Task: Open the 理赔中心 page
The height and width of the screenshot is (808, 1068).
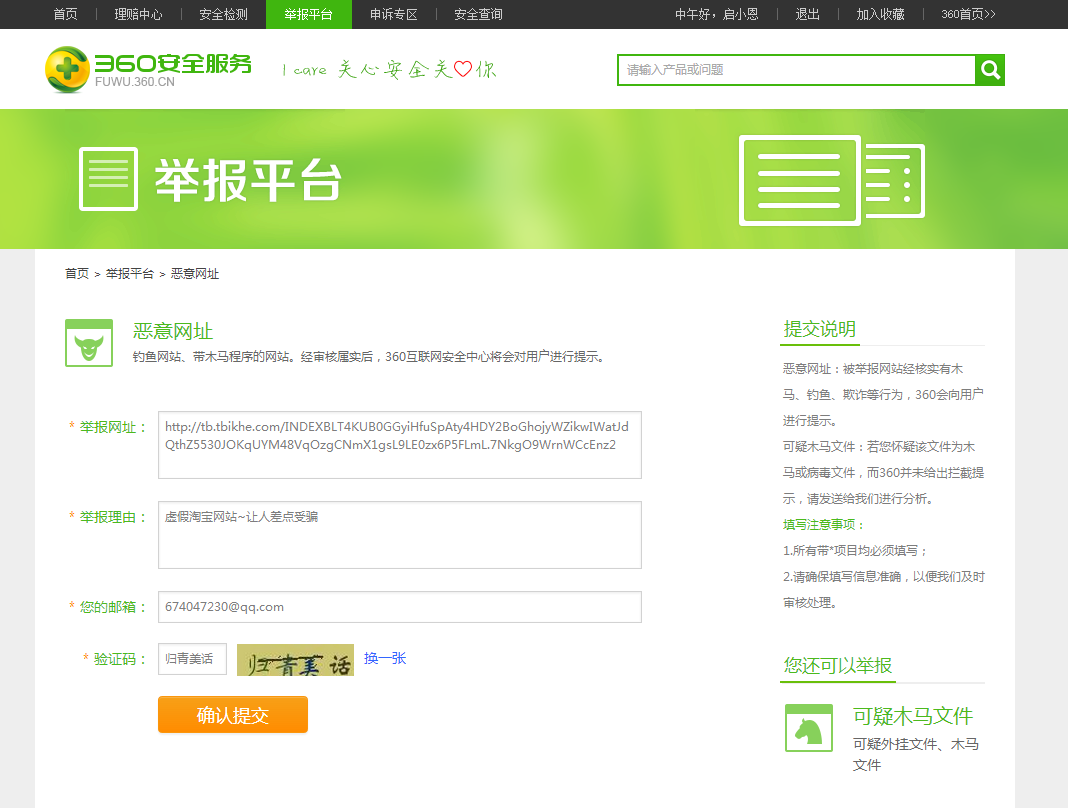Action: point(139,15)
